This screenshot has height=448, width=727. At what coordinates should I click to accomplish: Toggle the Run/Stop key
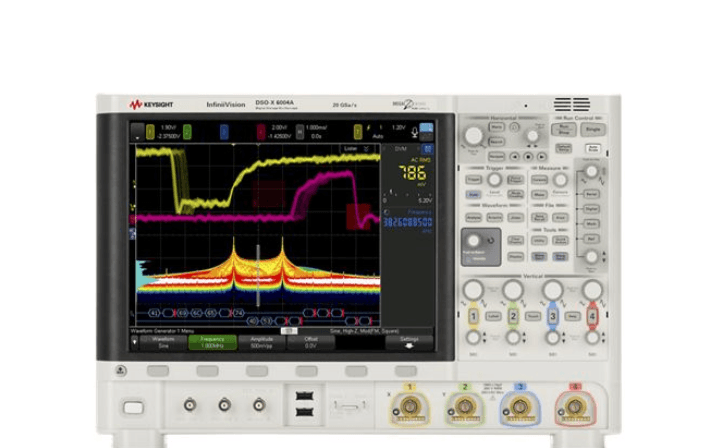click(x=564, y=129)
